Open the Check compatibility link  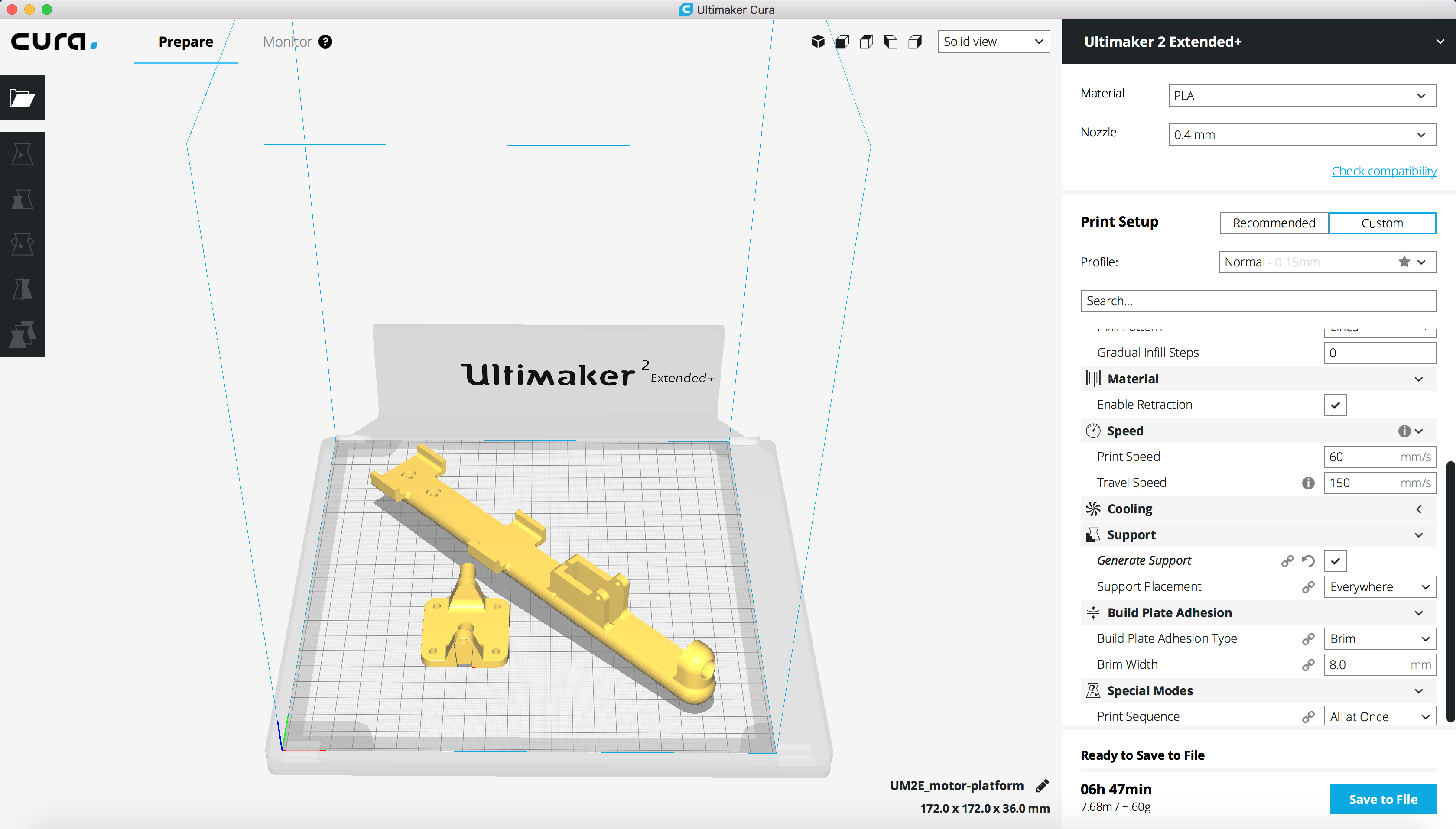point(1384,172)
